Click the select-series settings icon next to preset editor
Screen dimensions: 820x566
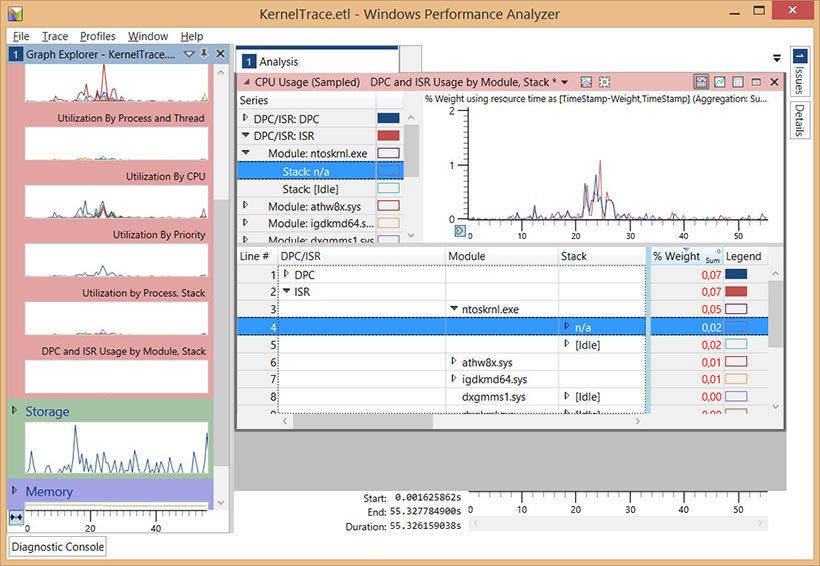[x=605, y=82]
